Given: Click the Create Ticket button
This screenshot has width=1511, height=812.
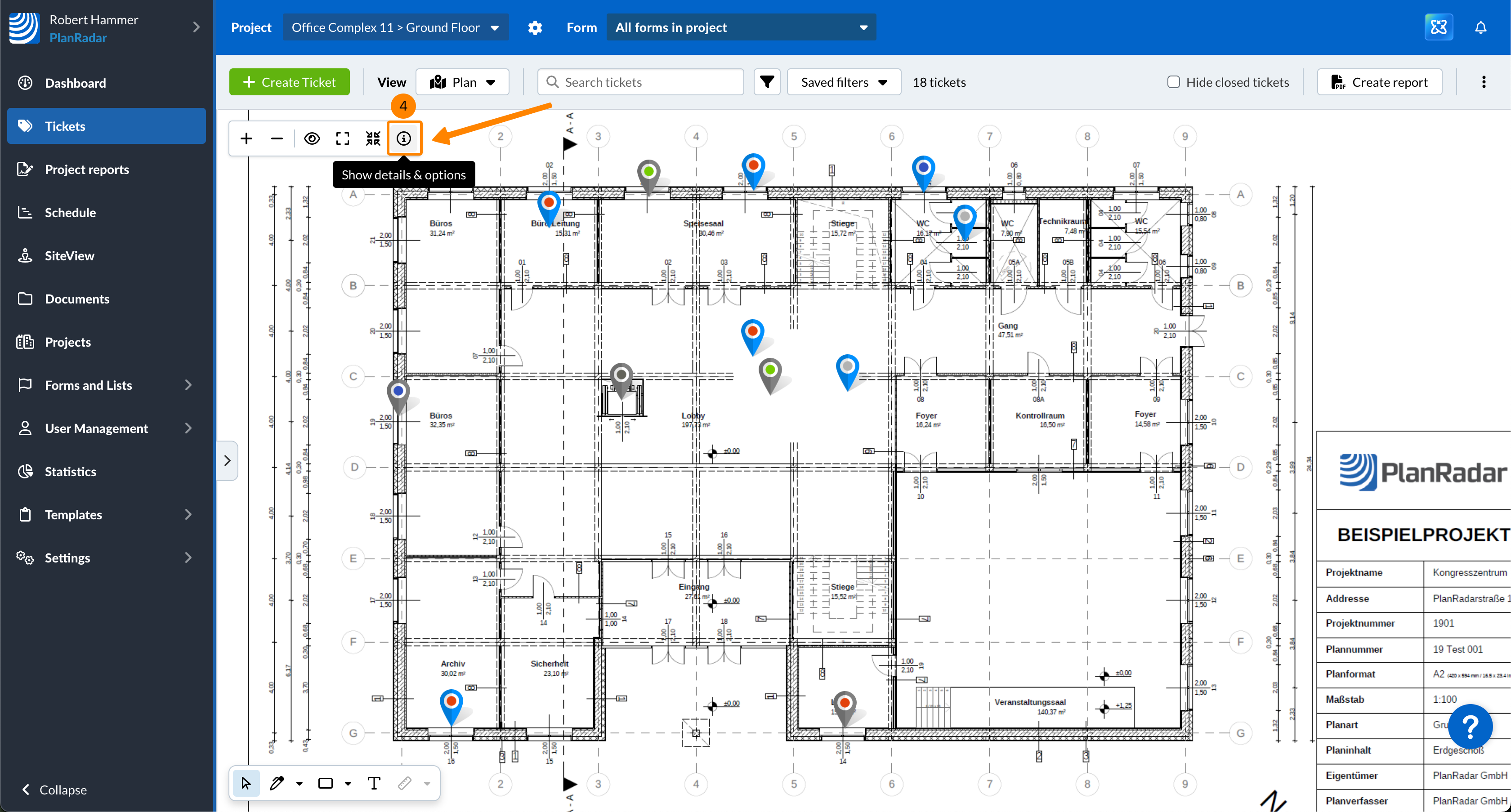Looking at the screenshot, I should (x=289, y=82).
